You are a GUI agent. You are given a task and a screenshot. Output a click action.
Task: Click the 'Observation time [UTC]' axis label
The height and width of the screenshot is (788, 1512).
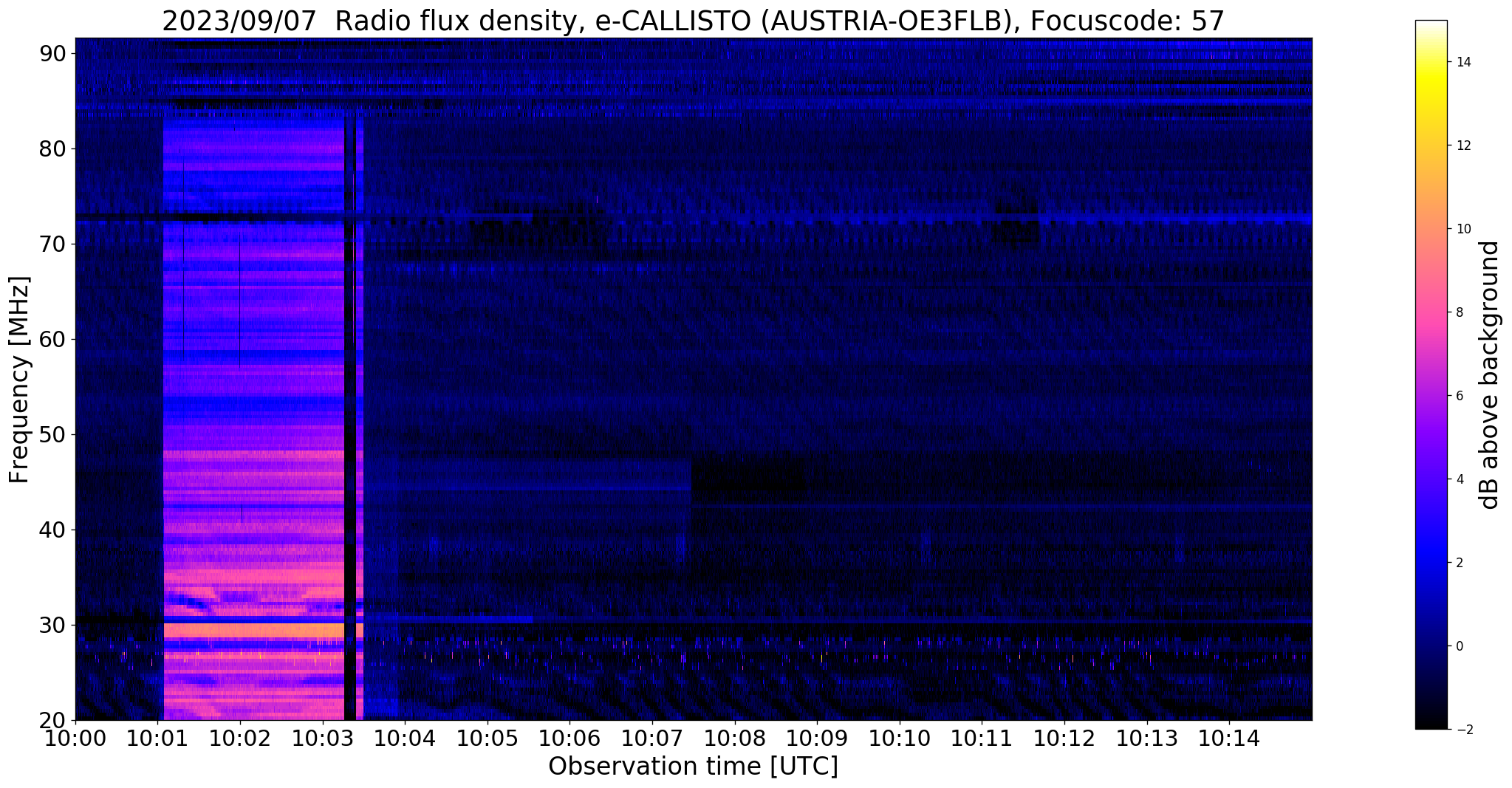(x=693, y=767)
